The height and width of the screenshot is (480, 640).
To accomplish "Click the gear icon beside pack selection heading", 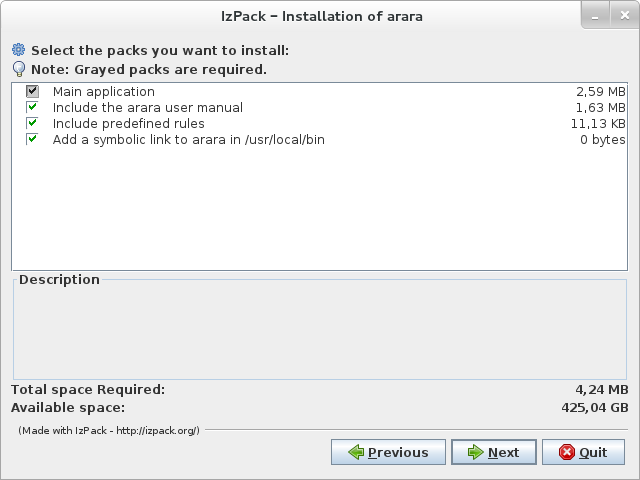I will click(18, 50).
